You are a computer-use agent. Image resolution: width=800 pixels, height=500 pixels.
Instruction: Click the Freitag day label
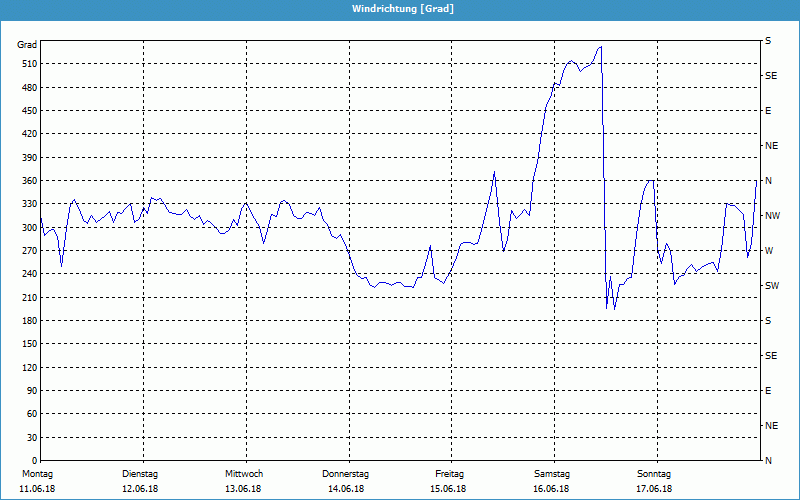click(x=449, y=473)
